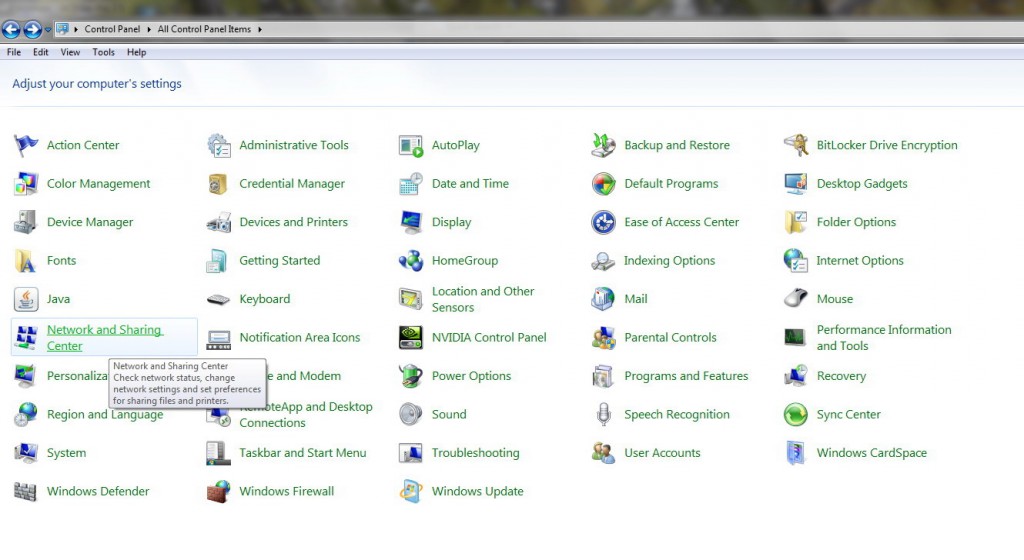The image size is (1024, 560).
Task: Open the User Accounts icon
Action: pyautogui.click(x=603, y=453)
